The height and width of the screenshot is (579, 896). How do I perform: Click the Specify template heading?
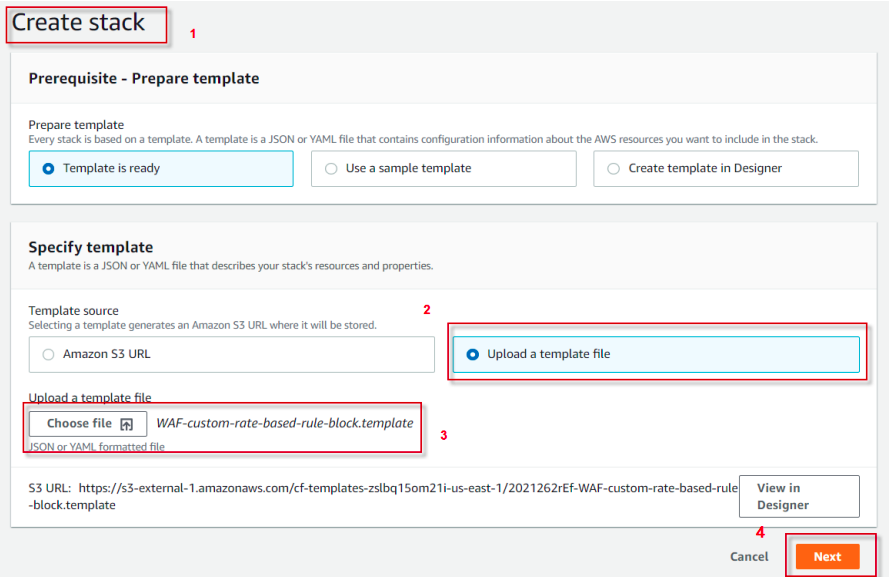(91, 247)
